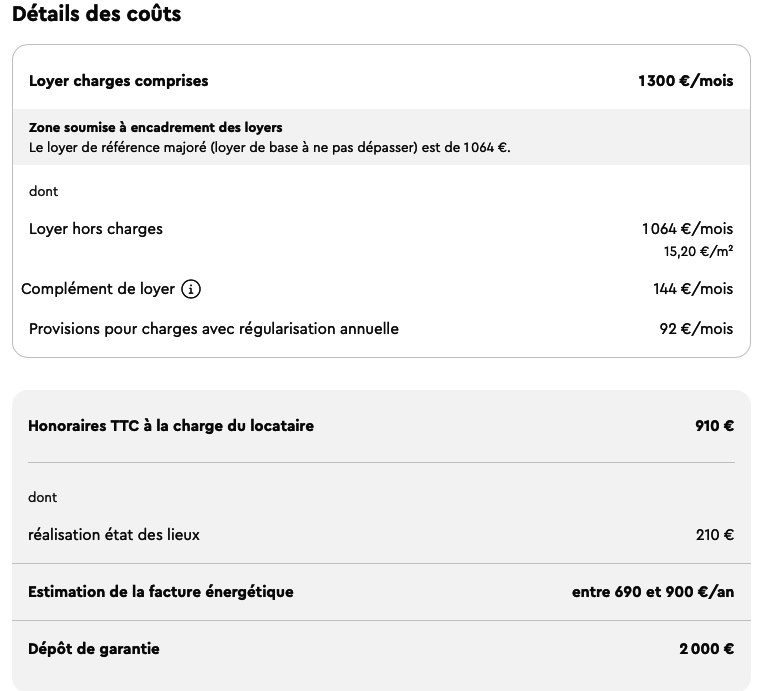Click the Dépôt de garantie label

click(x=94, y=649)
